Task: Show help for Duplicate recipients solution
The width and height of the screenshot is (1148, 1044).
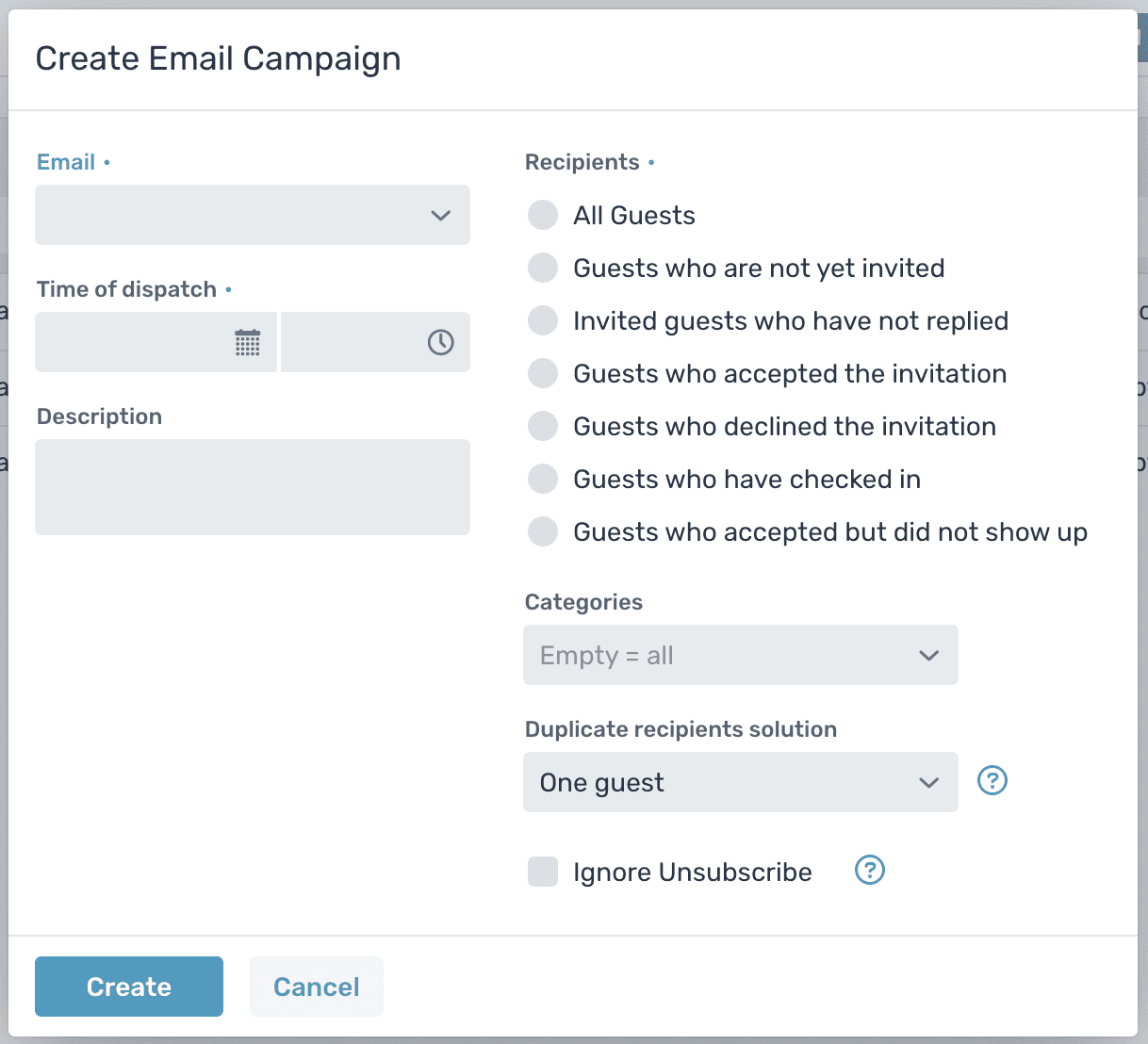Action: (992, 780)
